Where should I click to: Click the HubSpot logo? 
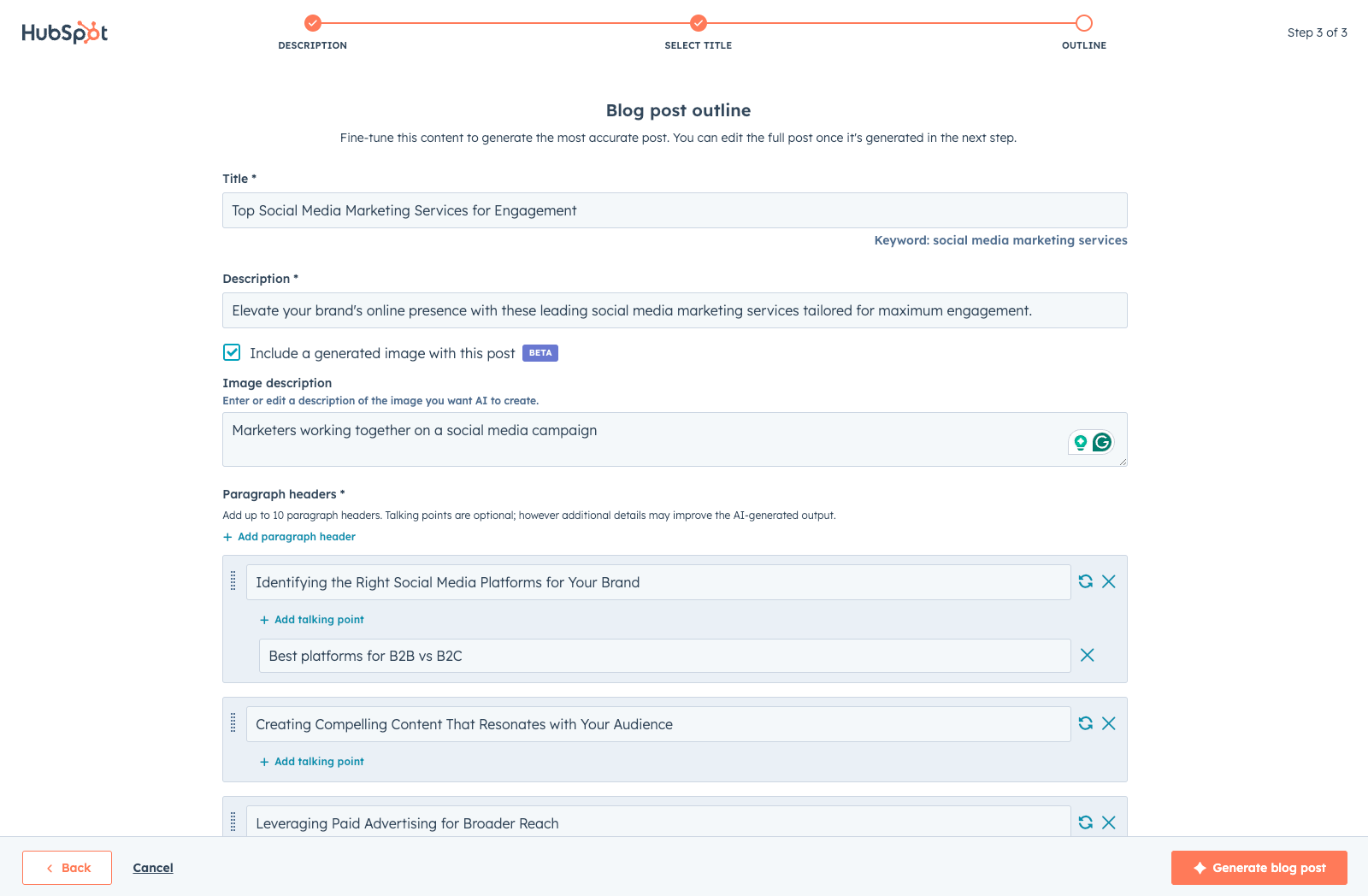[x=64, y=32]
